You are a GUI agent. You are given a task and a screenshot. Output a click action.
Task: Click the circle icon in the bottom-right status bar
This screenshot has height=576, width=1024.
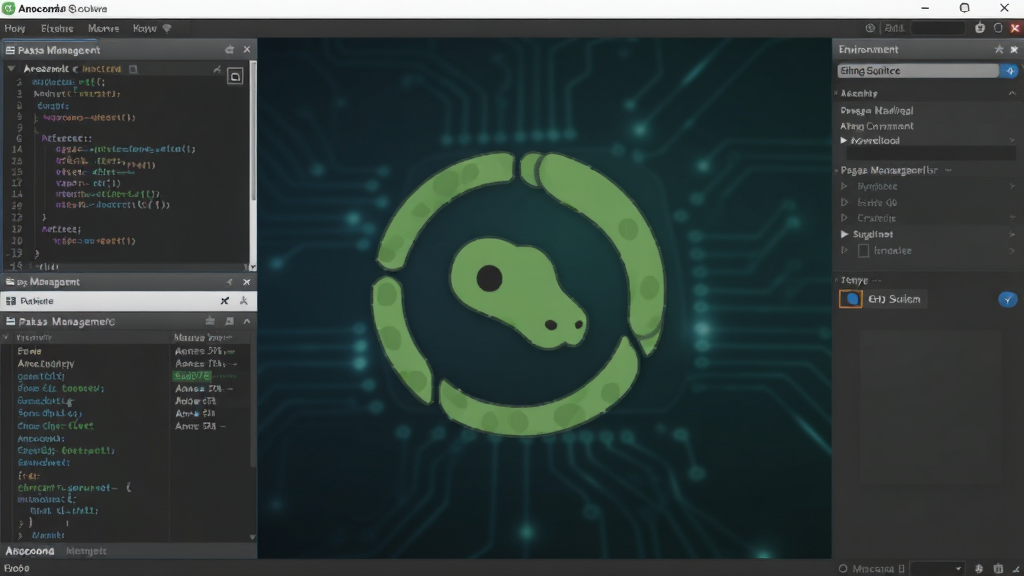point(843,568)
